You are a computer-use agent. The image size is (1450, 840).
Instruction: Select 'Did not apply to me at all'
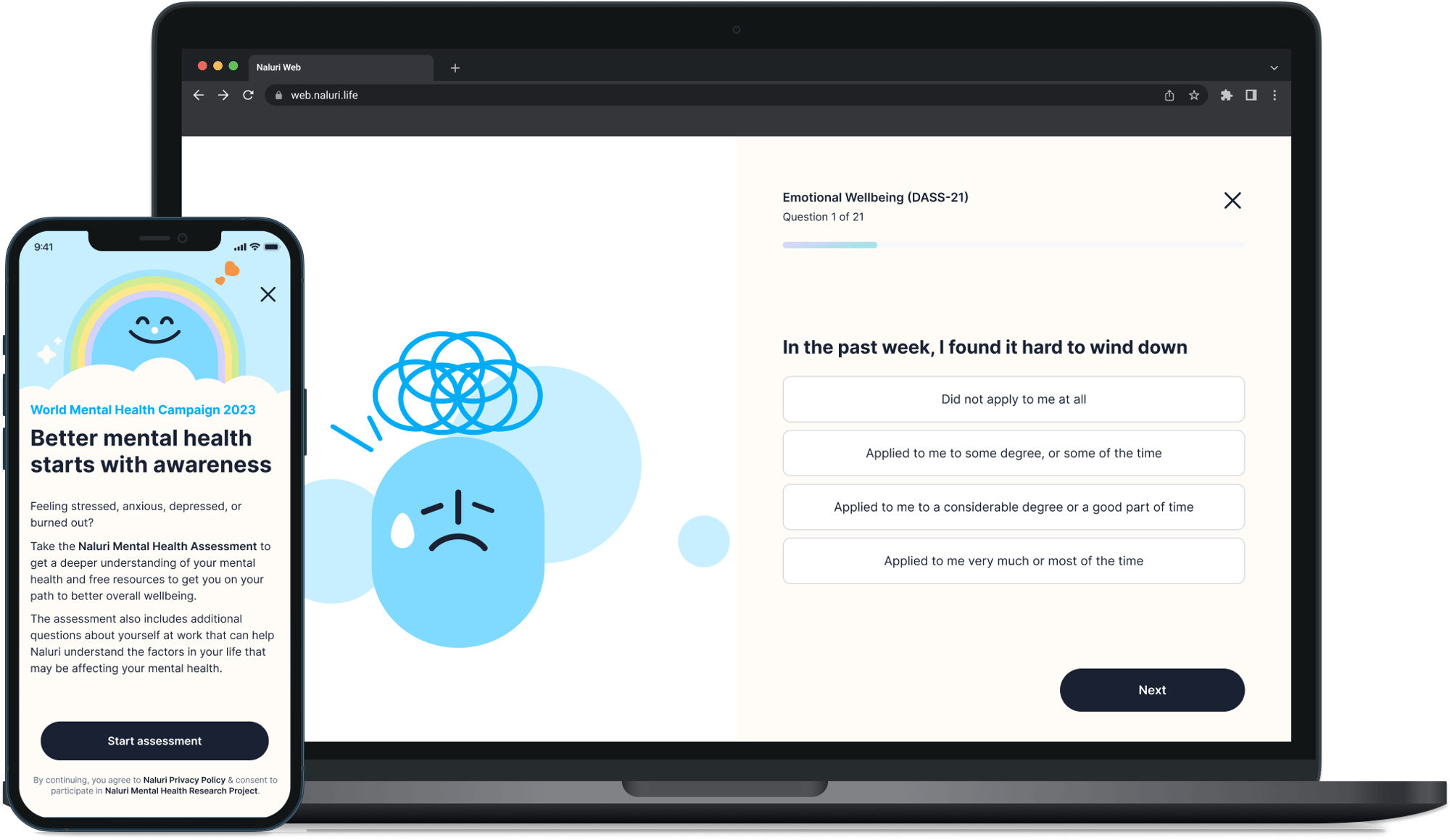[1013, 399]
